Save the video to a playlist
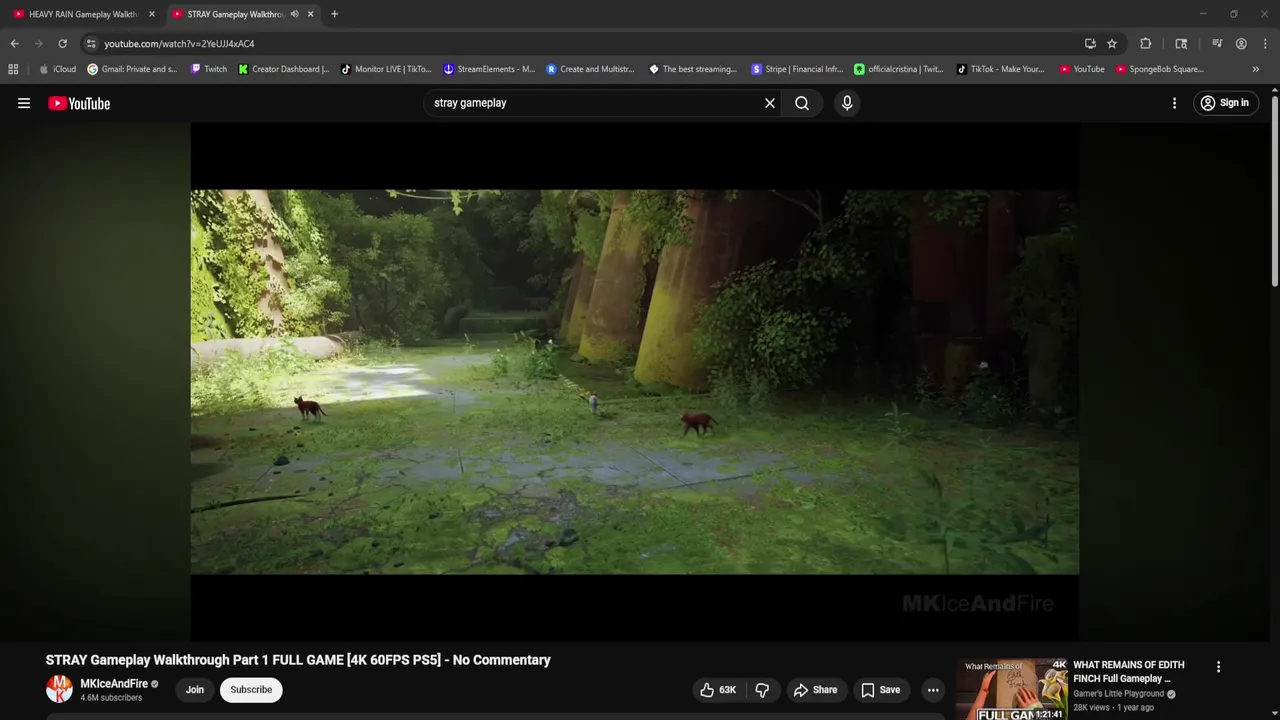This screenshot has width=1280, height=720. [x=881, y=690]
